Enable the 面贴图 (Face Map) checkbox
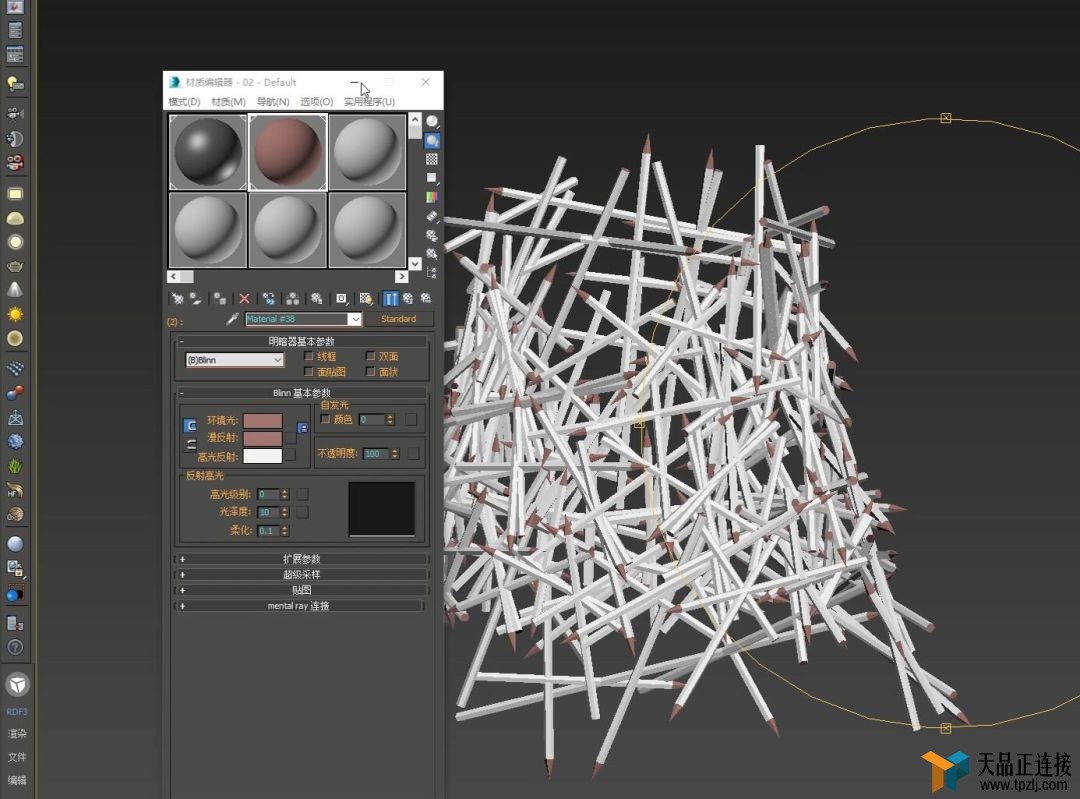The height and width of the screenshot is (799, 1080). 309,372
